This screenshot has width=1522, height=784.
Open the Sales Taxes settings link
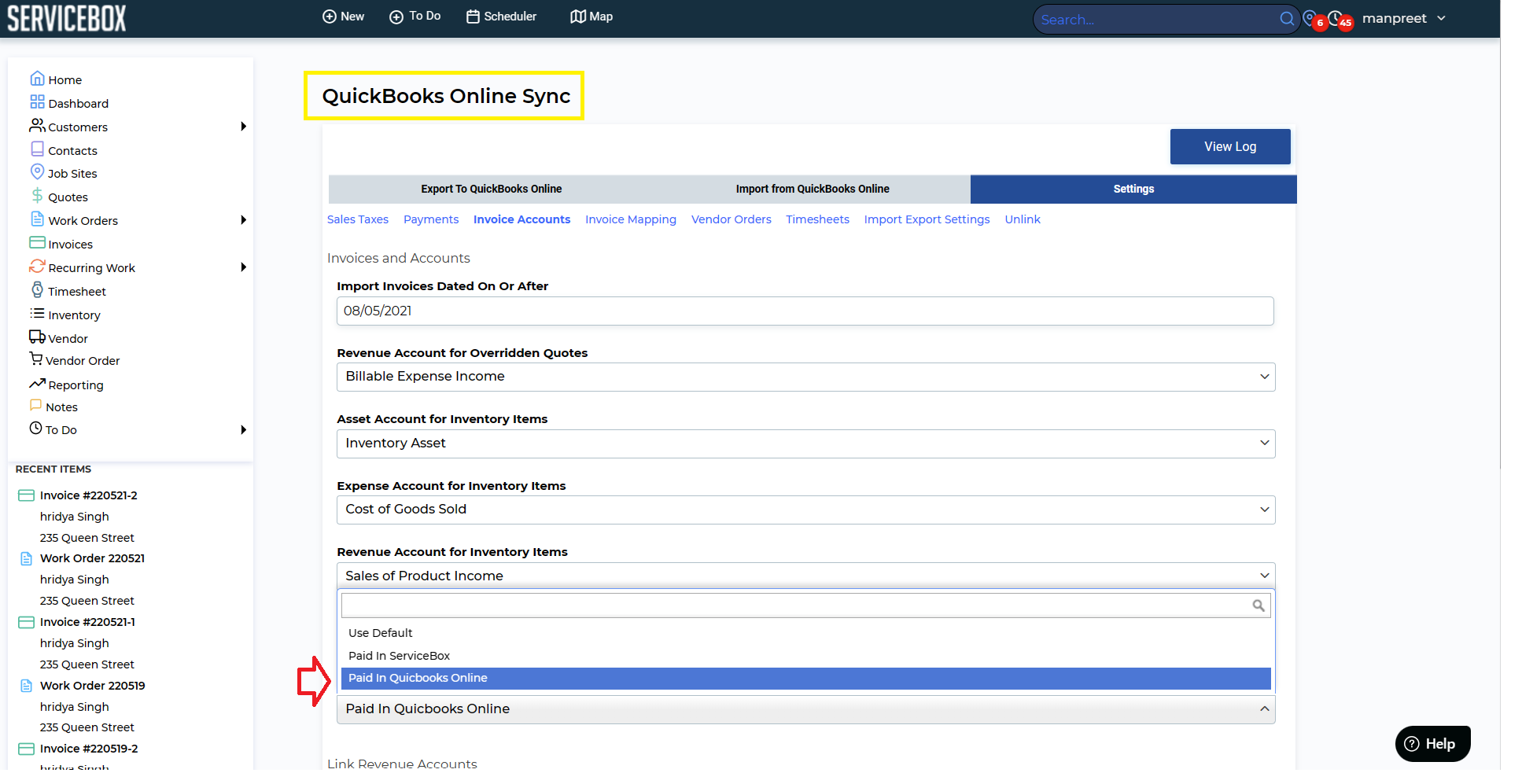(x=358, y=219)
